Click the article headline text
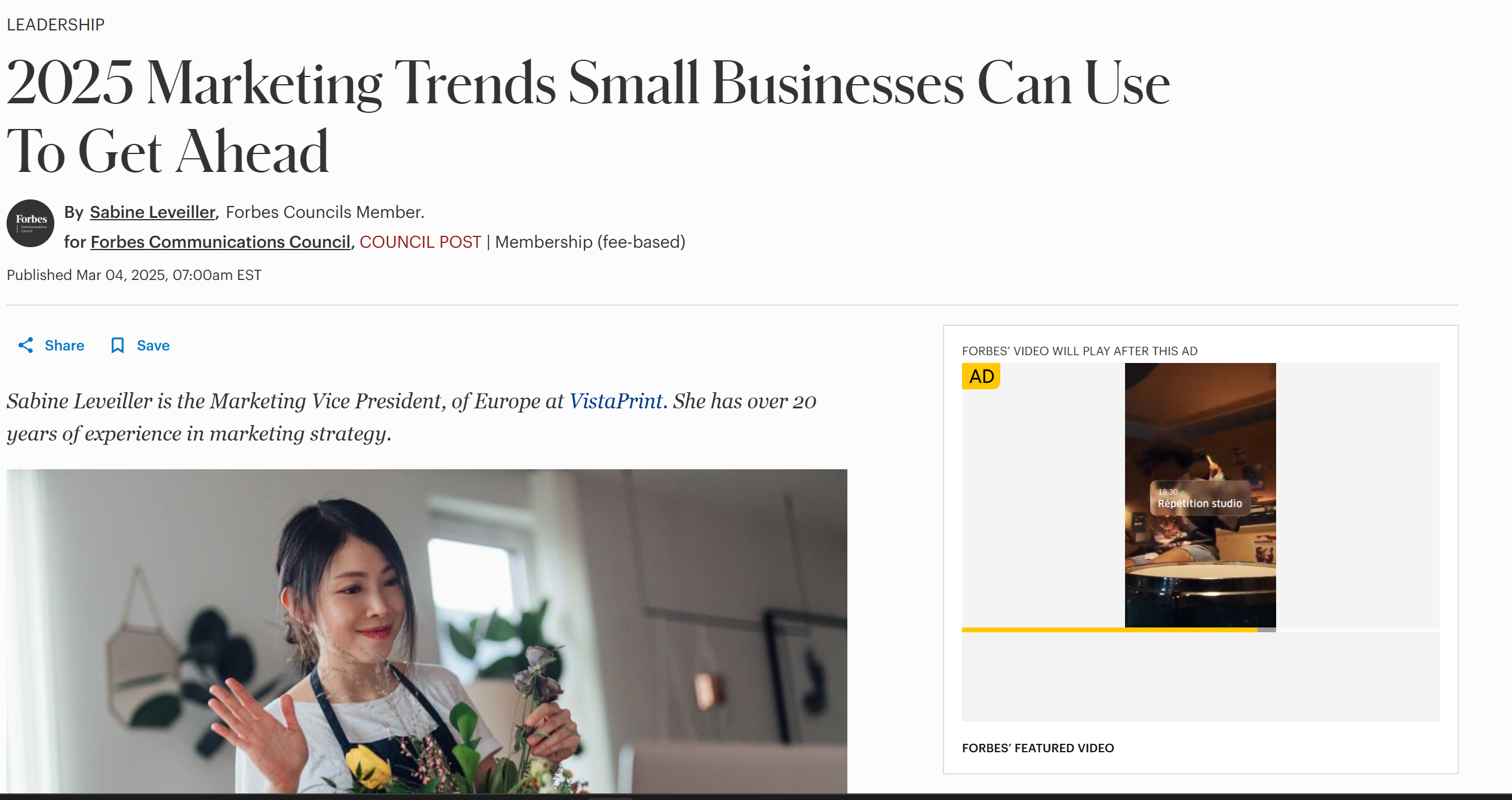 [588, 116]
